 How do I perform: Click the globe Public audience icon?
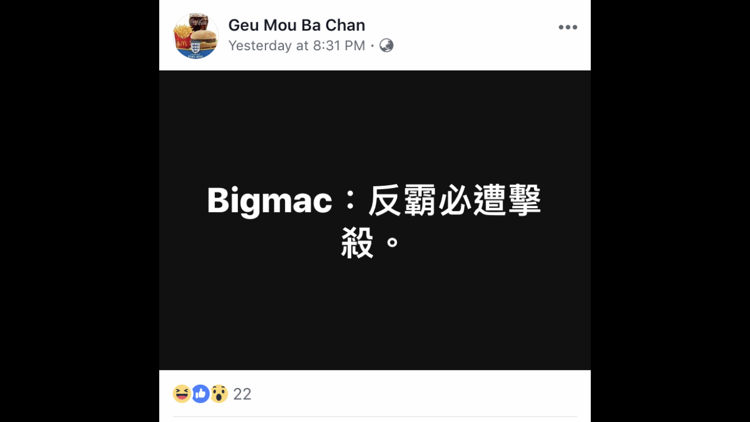(x=386, y=45)
